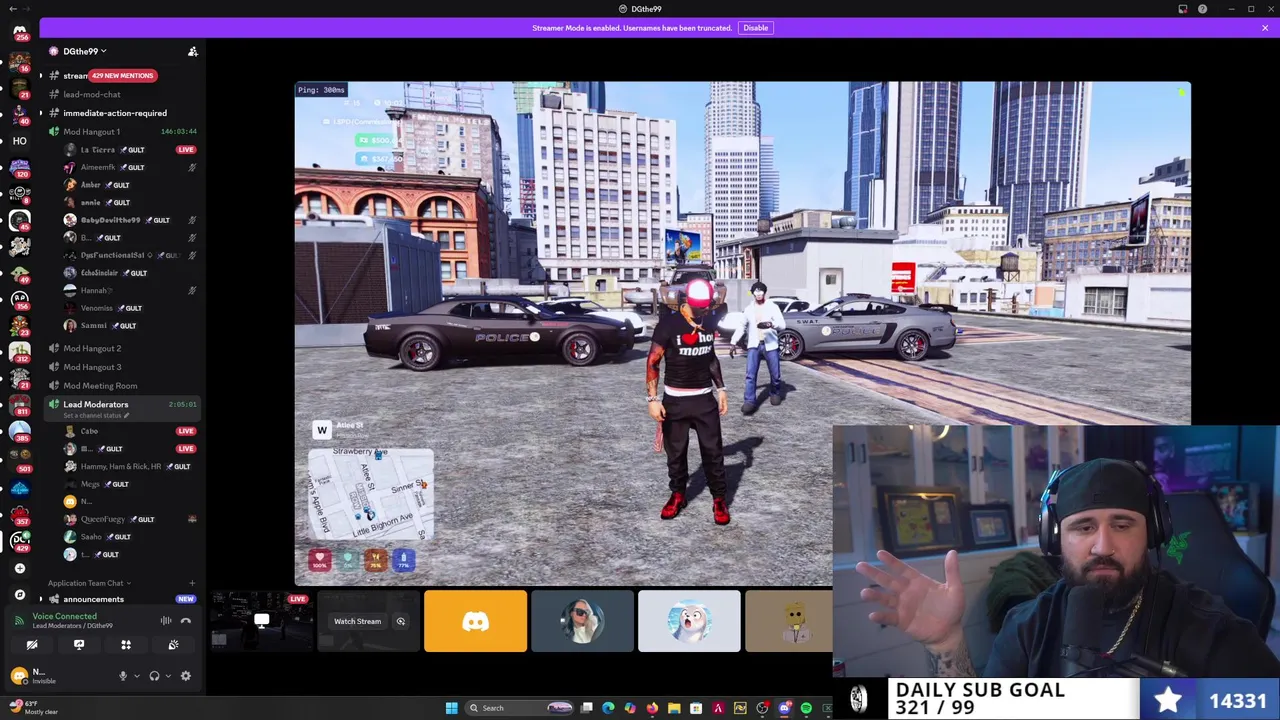Mute the microphone
Screen dimensions: 1280x720
123,676
